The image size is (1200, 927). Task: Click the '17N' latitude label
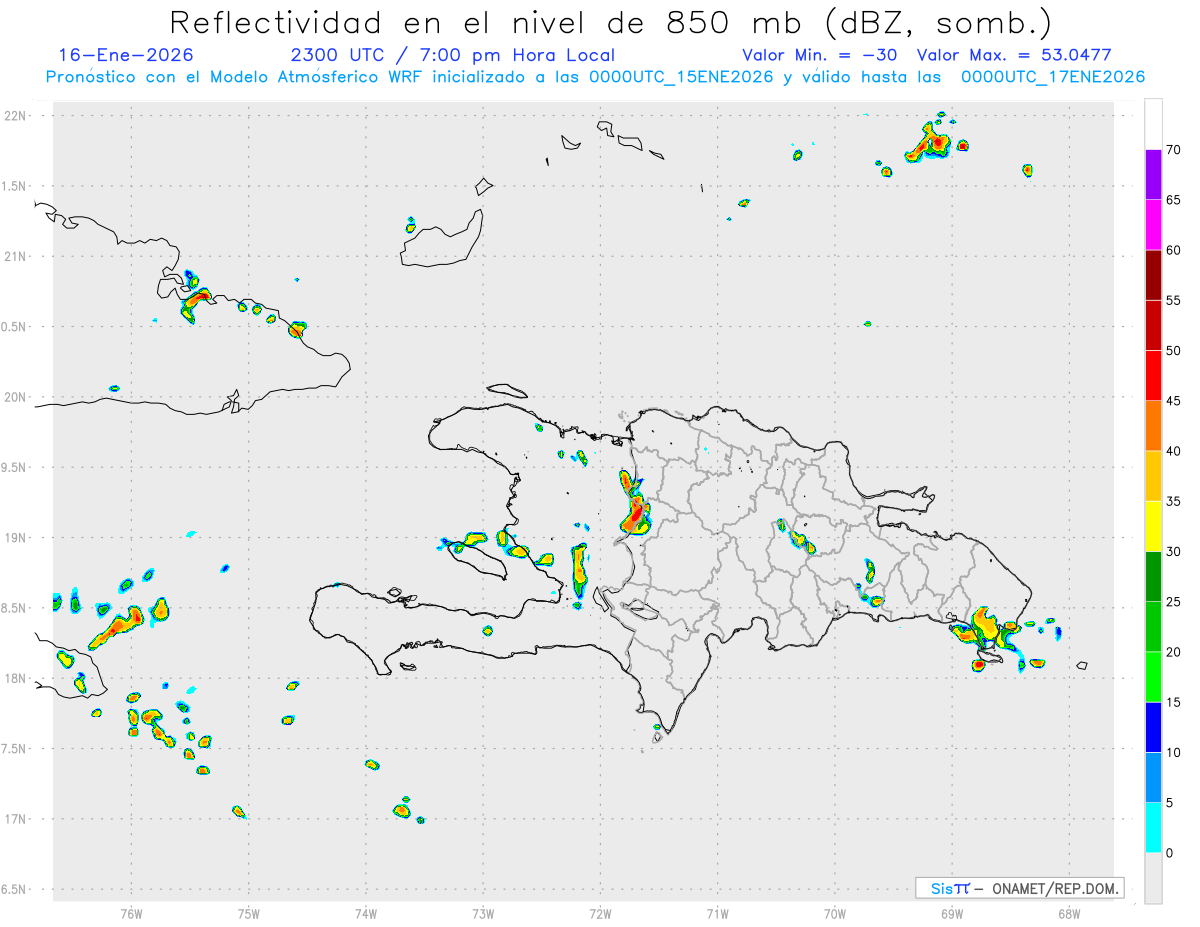[x=17, y=819]
